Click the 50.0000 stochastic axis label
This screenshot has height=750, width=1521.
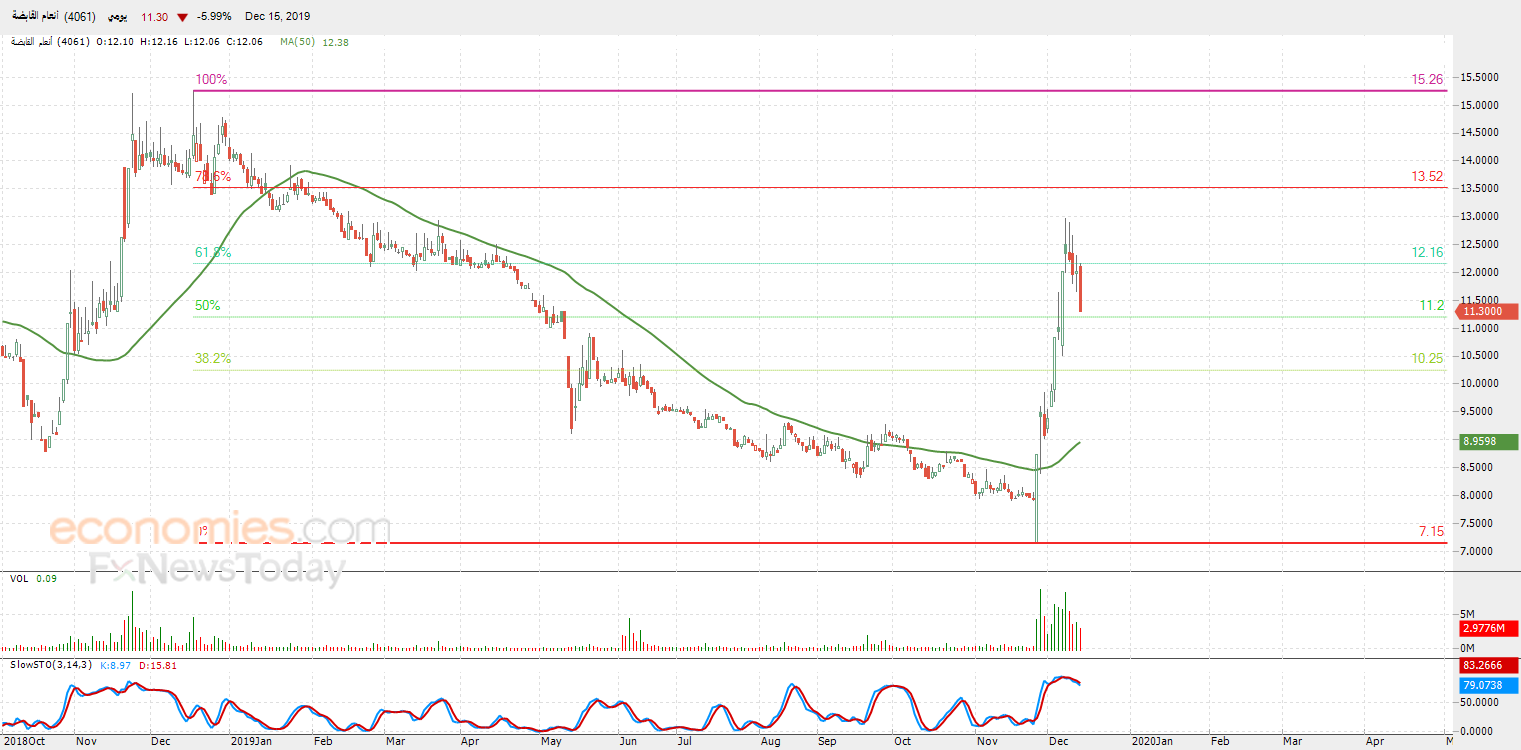1479,704
